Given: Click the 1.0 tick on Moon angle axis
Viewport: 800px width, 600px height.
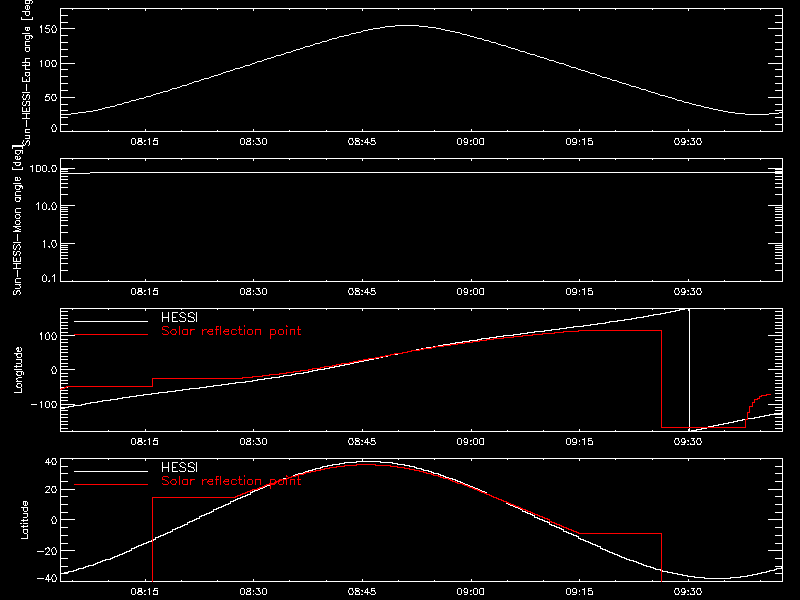Looking at the screenshot, I should coord(49,244).
